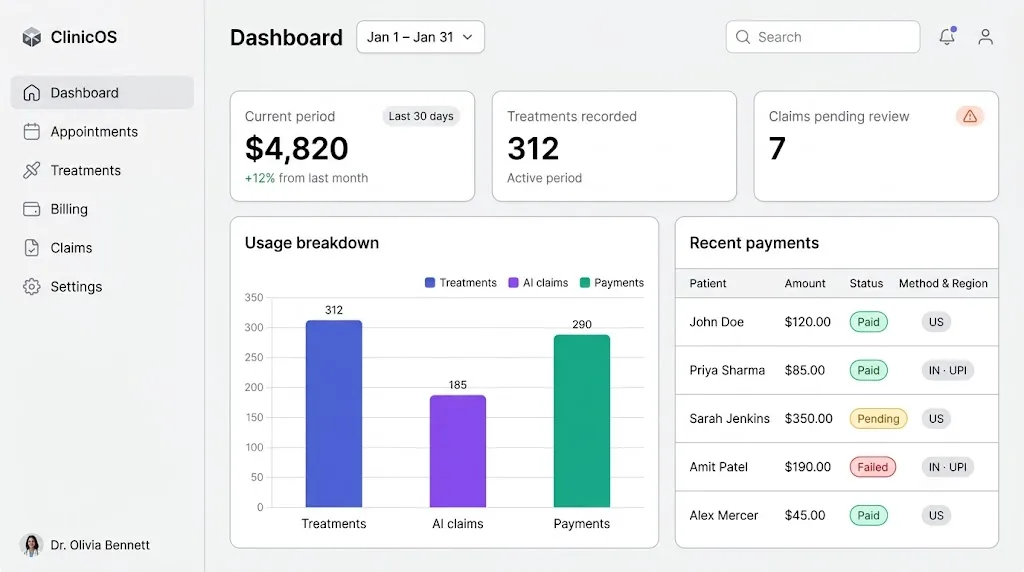Select Amit Patel in payments table

[718, 467]
